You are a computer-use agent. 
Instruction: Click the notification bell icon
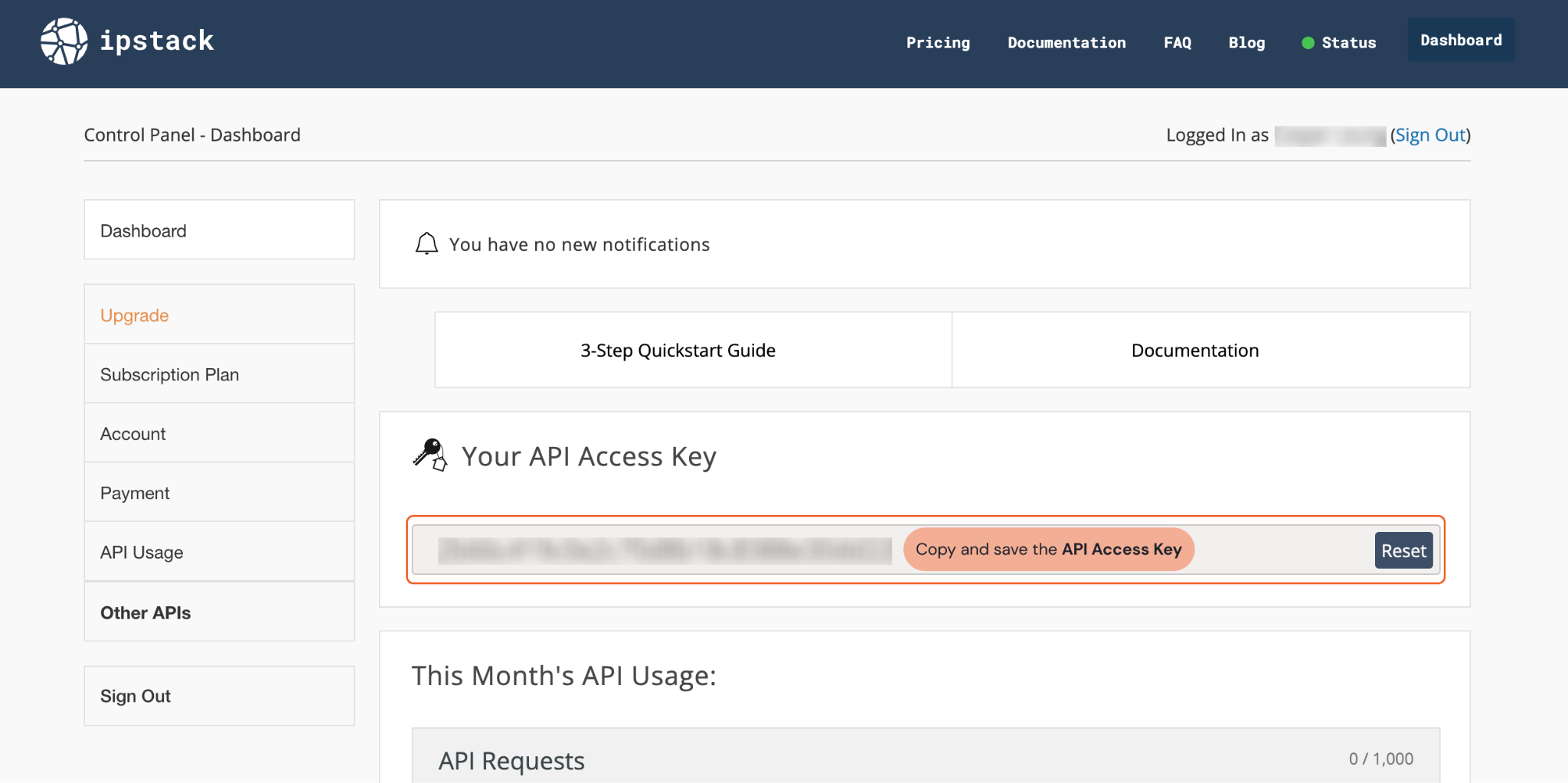(426, 244)
